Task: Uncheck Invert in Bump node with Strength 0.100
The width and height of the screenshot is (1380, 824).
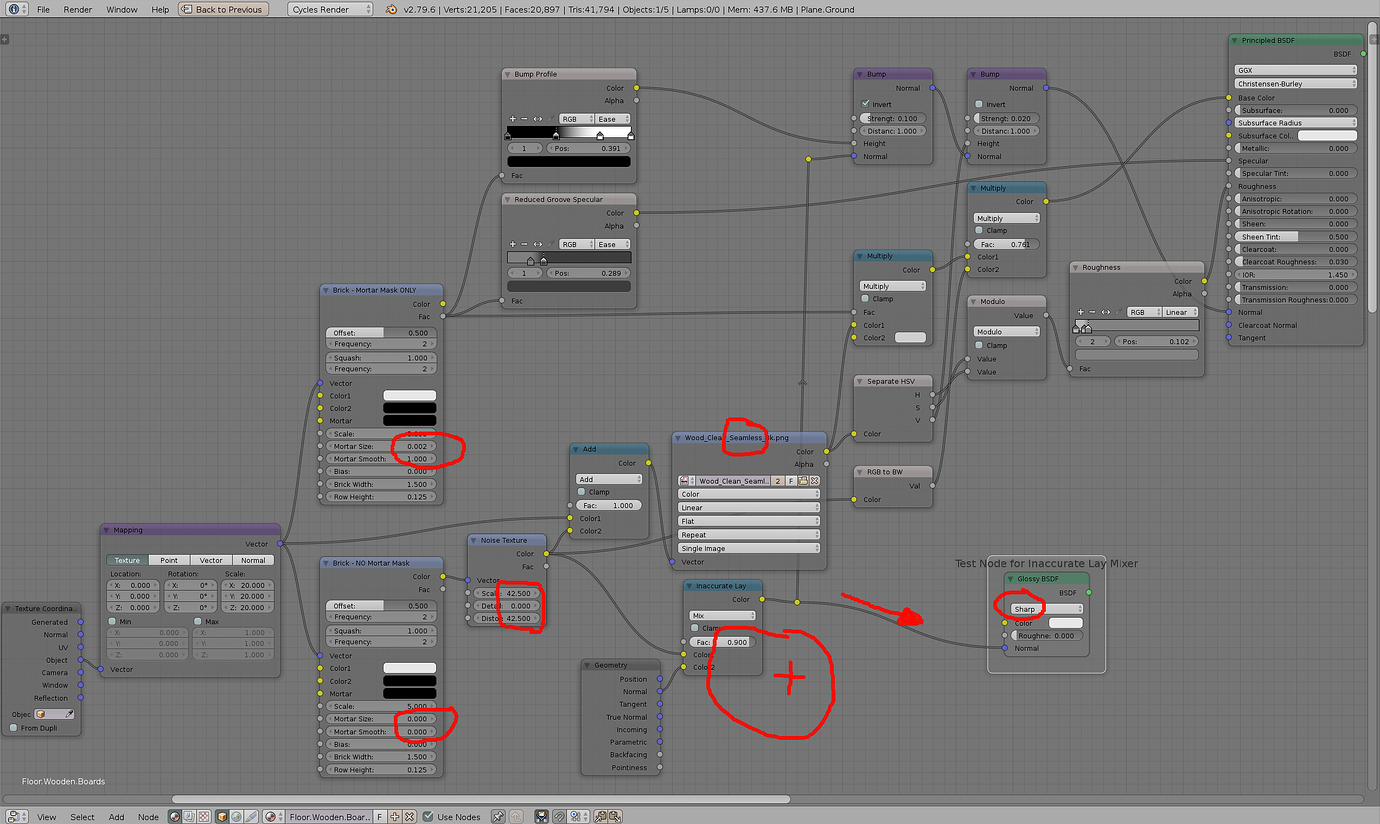Action: point(866,104)
